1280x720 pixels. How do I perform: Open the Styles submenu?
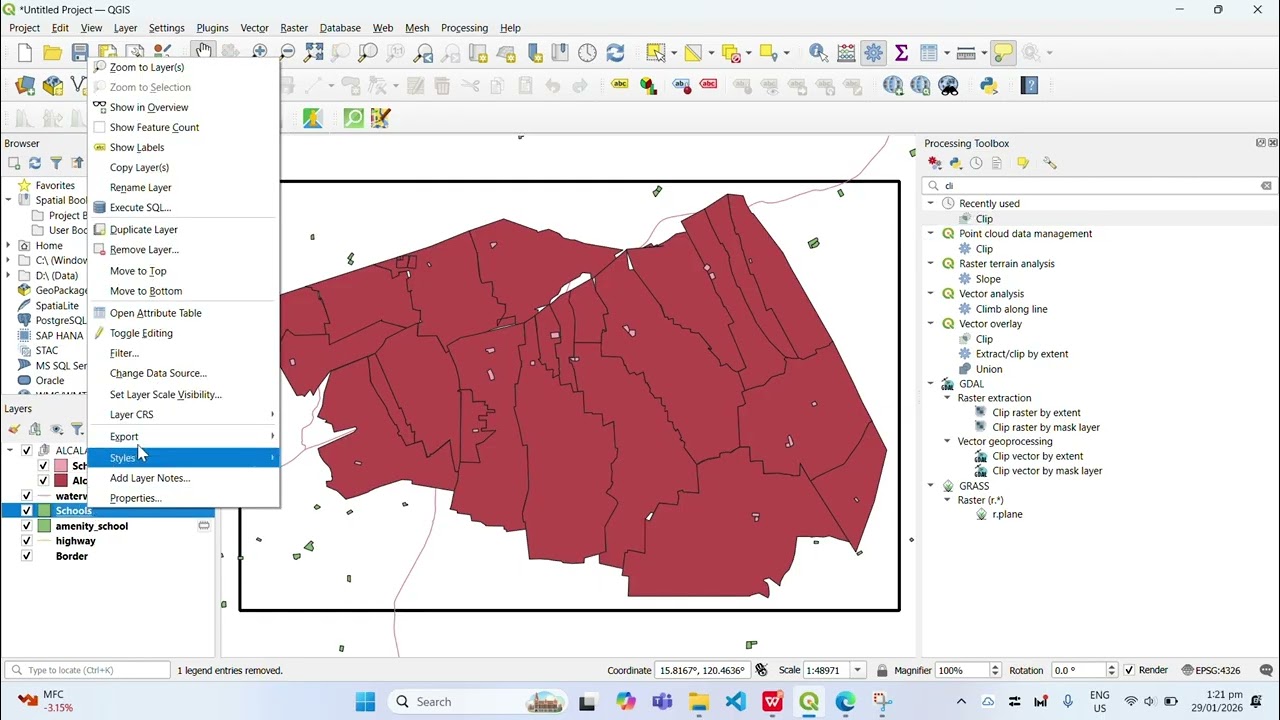(x=182, y=458)
